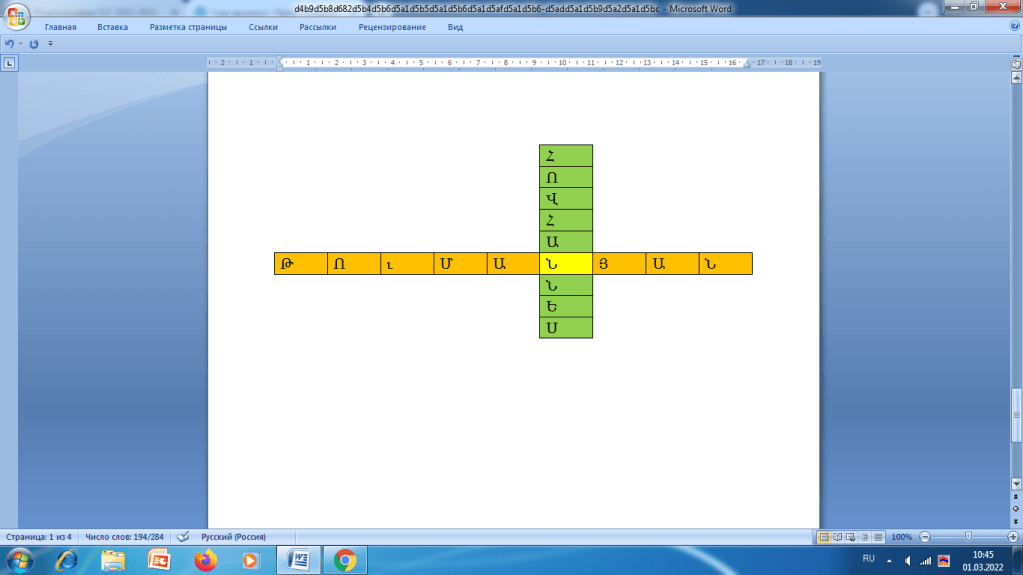Image resolution: width=1023 pixels, height=575 pixels.
Task: Switch to Full Screen Reading view
Action: click(837, 537)
